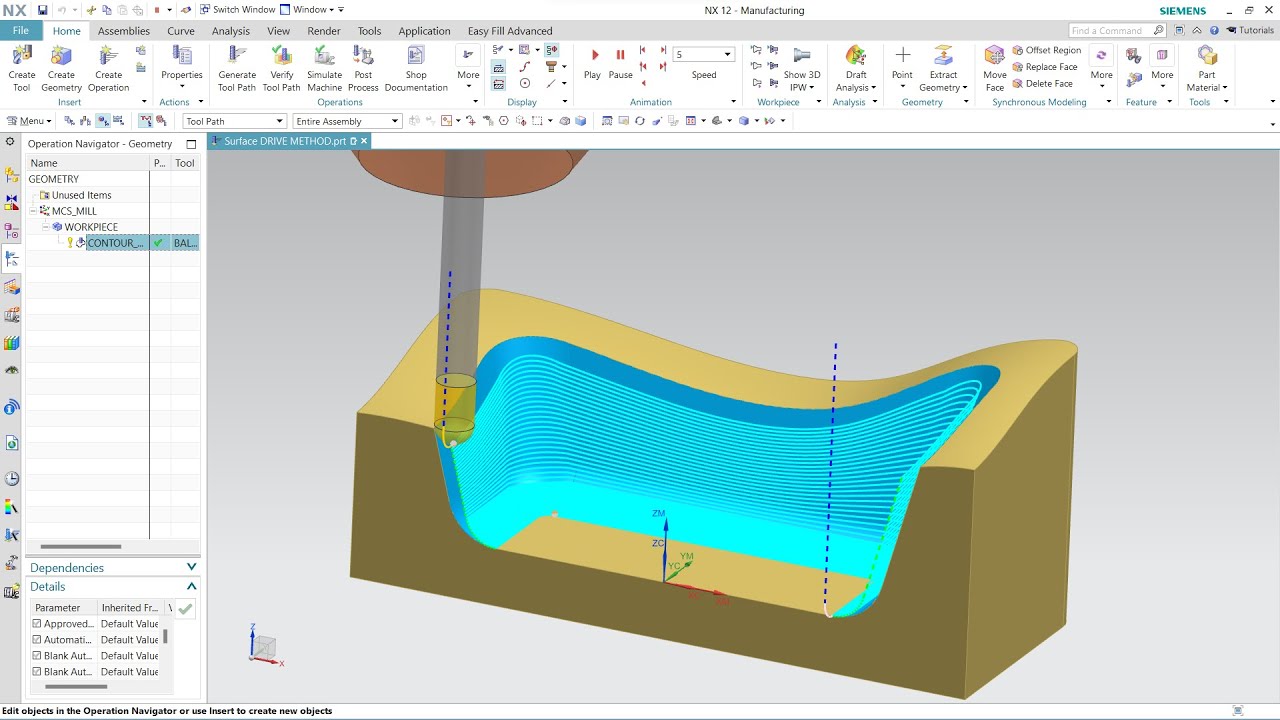Open the File menu
Image resolution: width=1280 pixels, height=720 pixels.
(21, 31)
